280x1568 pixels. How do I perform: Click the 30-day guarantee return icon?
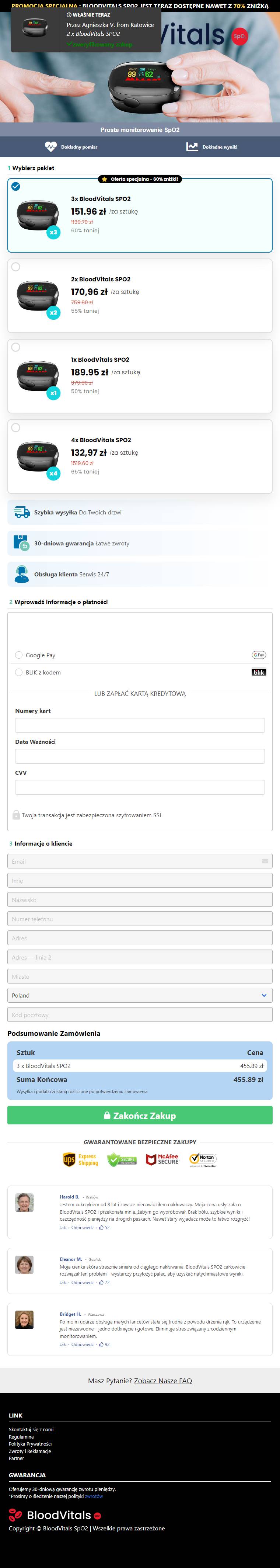tap(21, 543)
